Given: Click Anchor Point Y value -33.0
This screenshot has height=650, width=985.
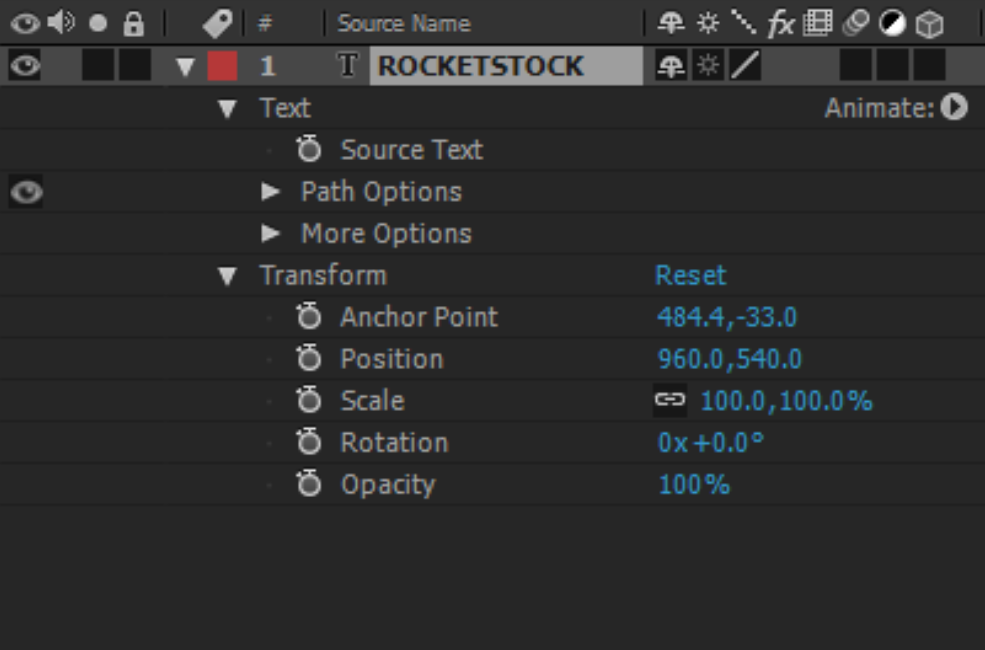Looking at the screenshot, I should pos(765,317).
